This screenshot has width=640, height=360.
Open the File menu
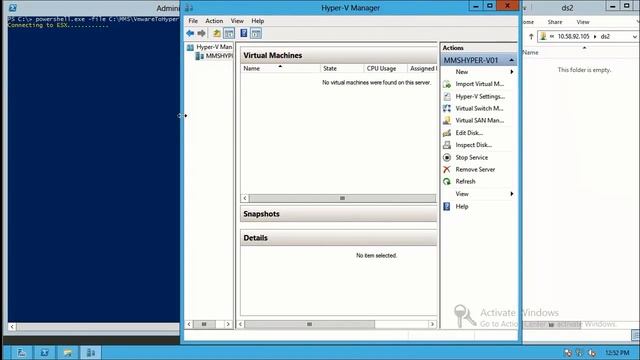(x=193, y=21)
